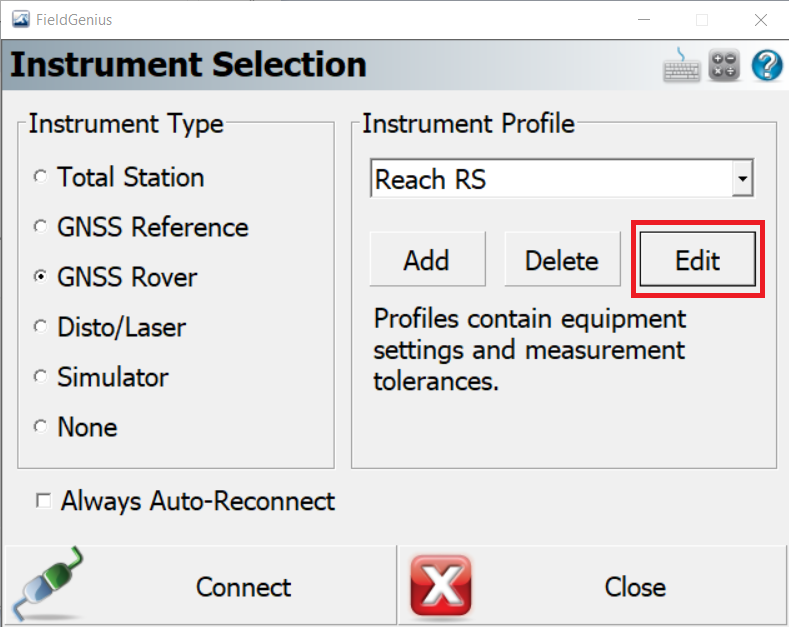This screenshot has width=789, height=627.
Task: Click the red X close icon
Action: click(x=441, y=586)
